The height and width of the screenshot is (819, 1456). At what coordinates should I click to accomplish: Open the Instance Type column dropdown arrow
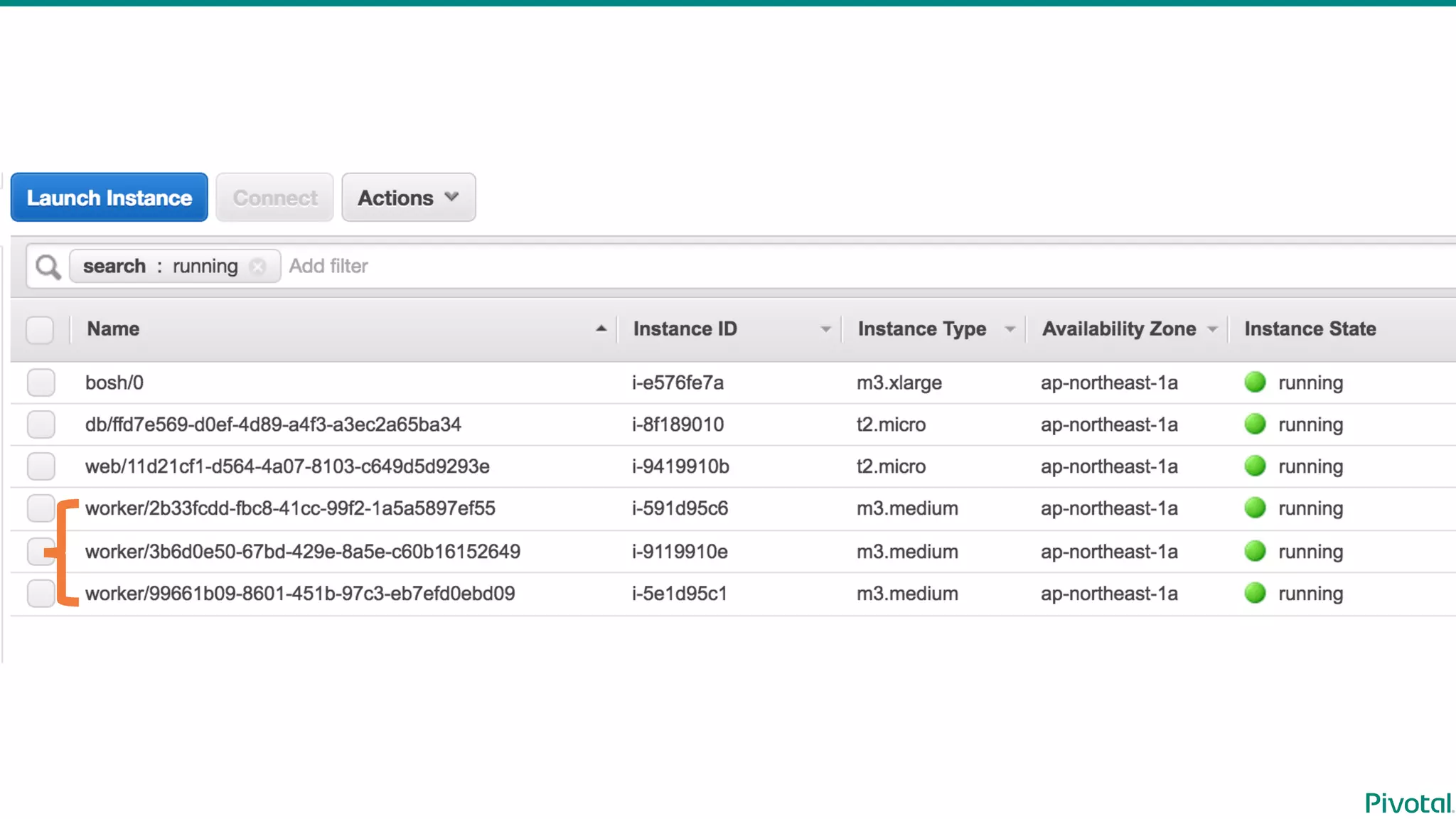(1009, 329)
